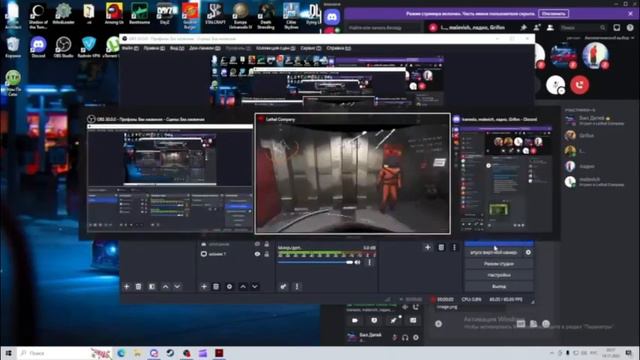Dismiss the purple streamer mode banner in Discord

coord(631,13)
